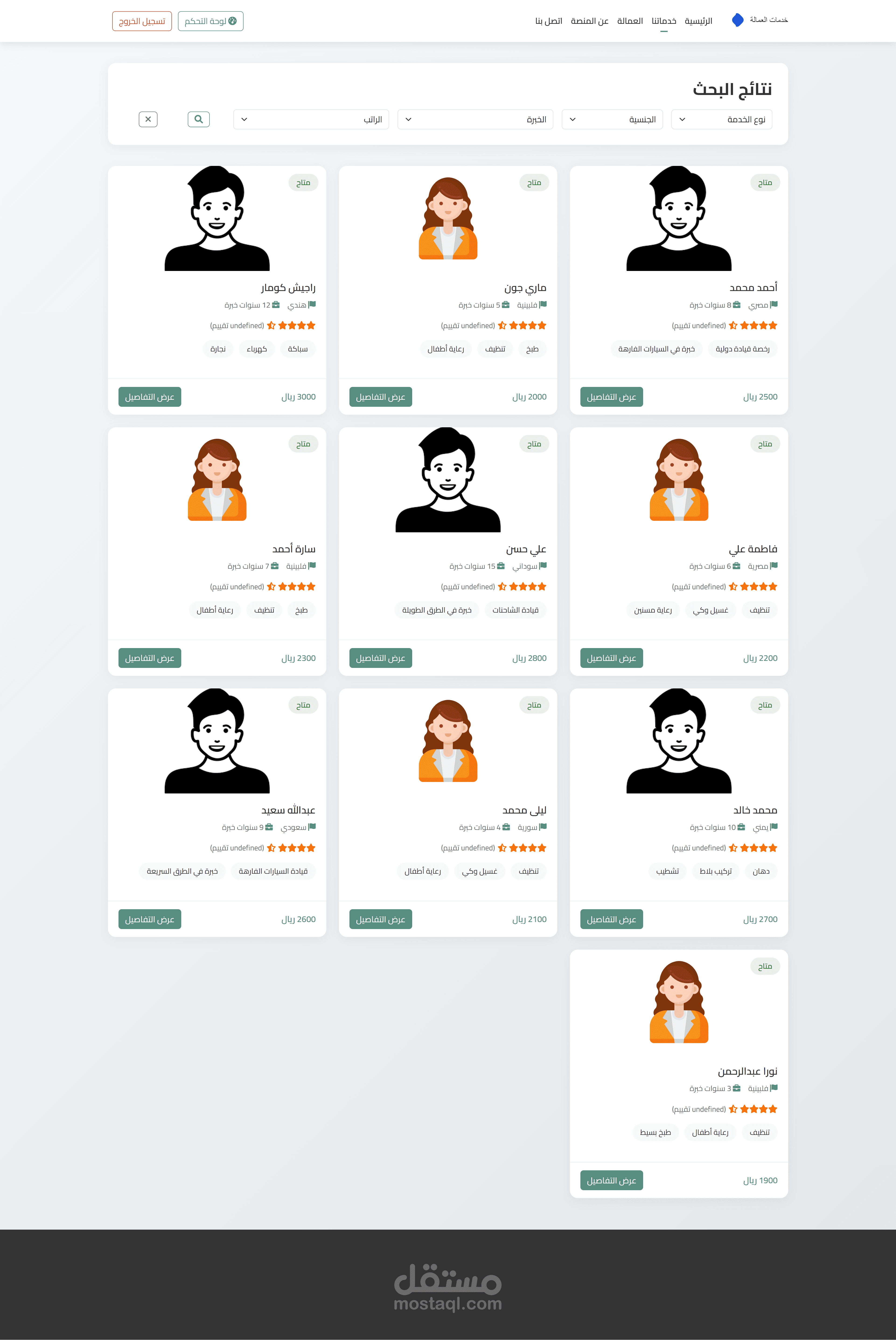The width and height of the screenshot is (896, 1340).
Task: Go to the الرئيسية home menu item
Action: (698, 21)
